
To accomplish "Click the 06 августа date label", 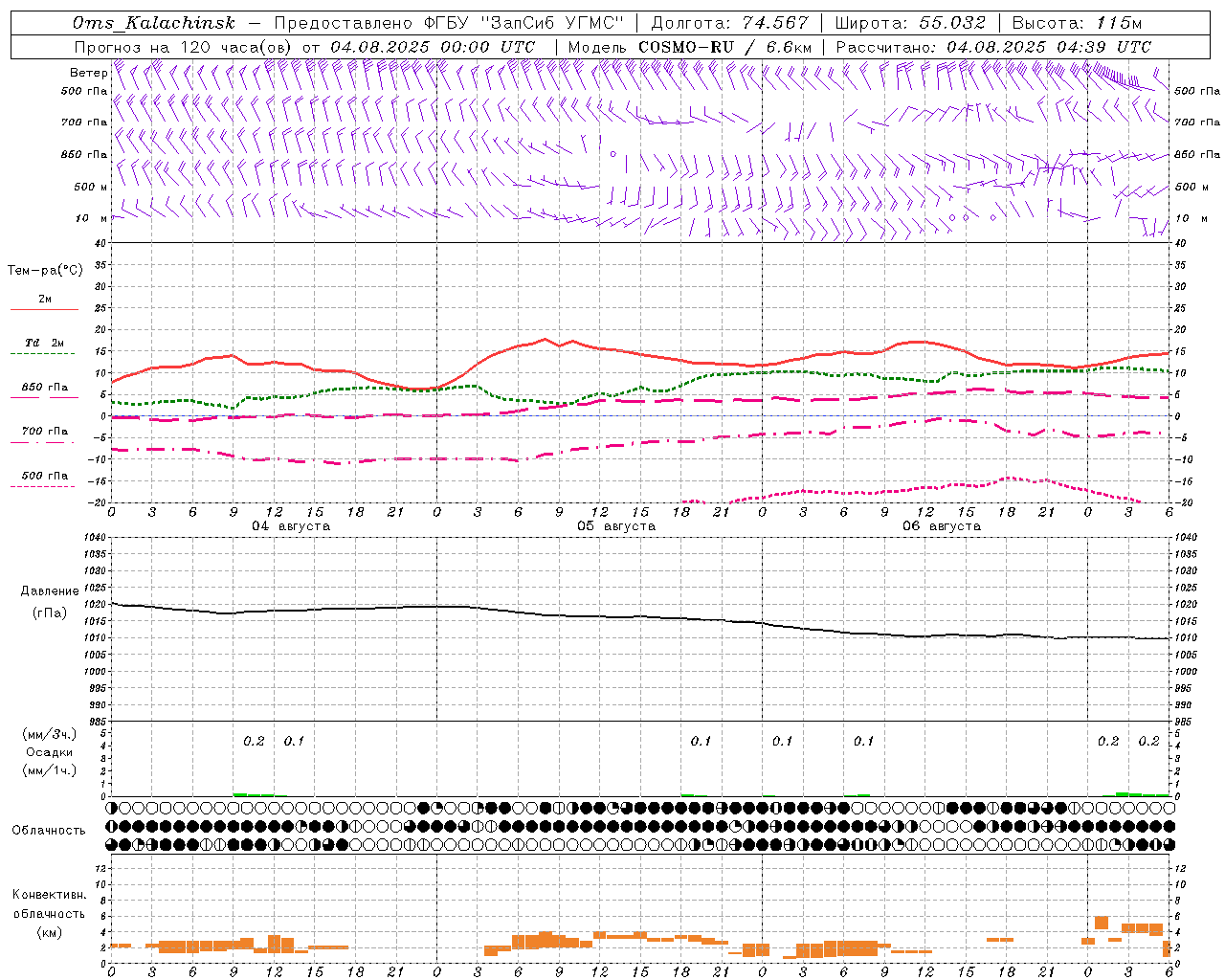I will click(942, 526).
